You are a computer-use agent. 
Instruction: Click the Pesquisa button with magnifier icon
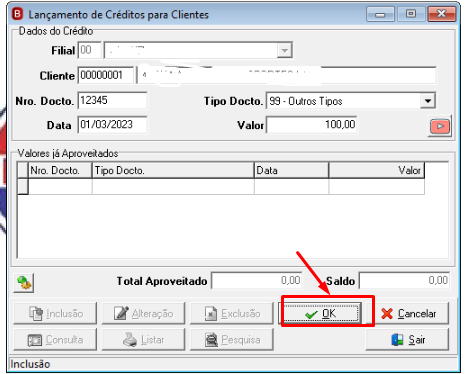(232, 340)
